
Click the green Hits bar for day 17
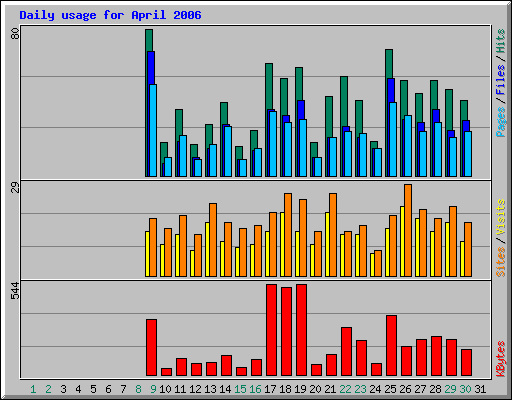[269, 86]
